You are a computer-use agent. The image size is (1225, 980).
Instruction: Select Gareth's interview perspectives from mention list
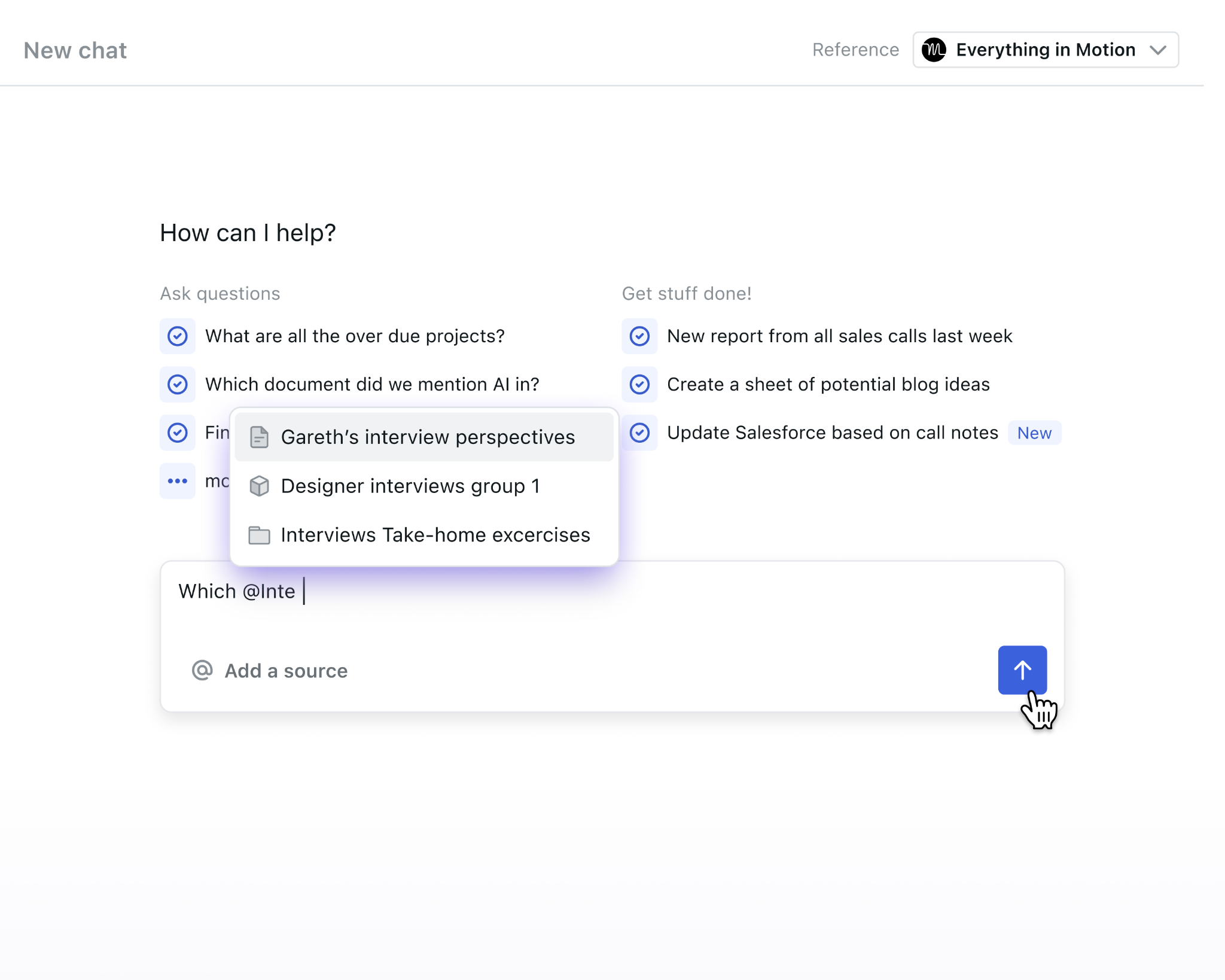tap(424, 437)
